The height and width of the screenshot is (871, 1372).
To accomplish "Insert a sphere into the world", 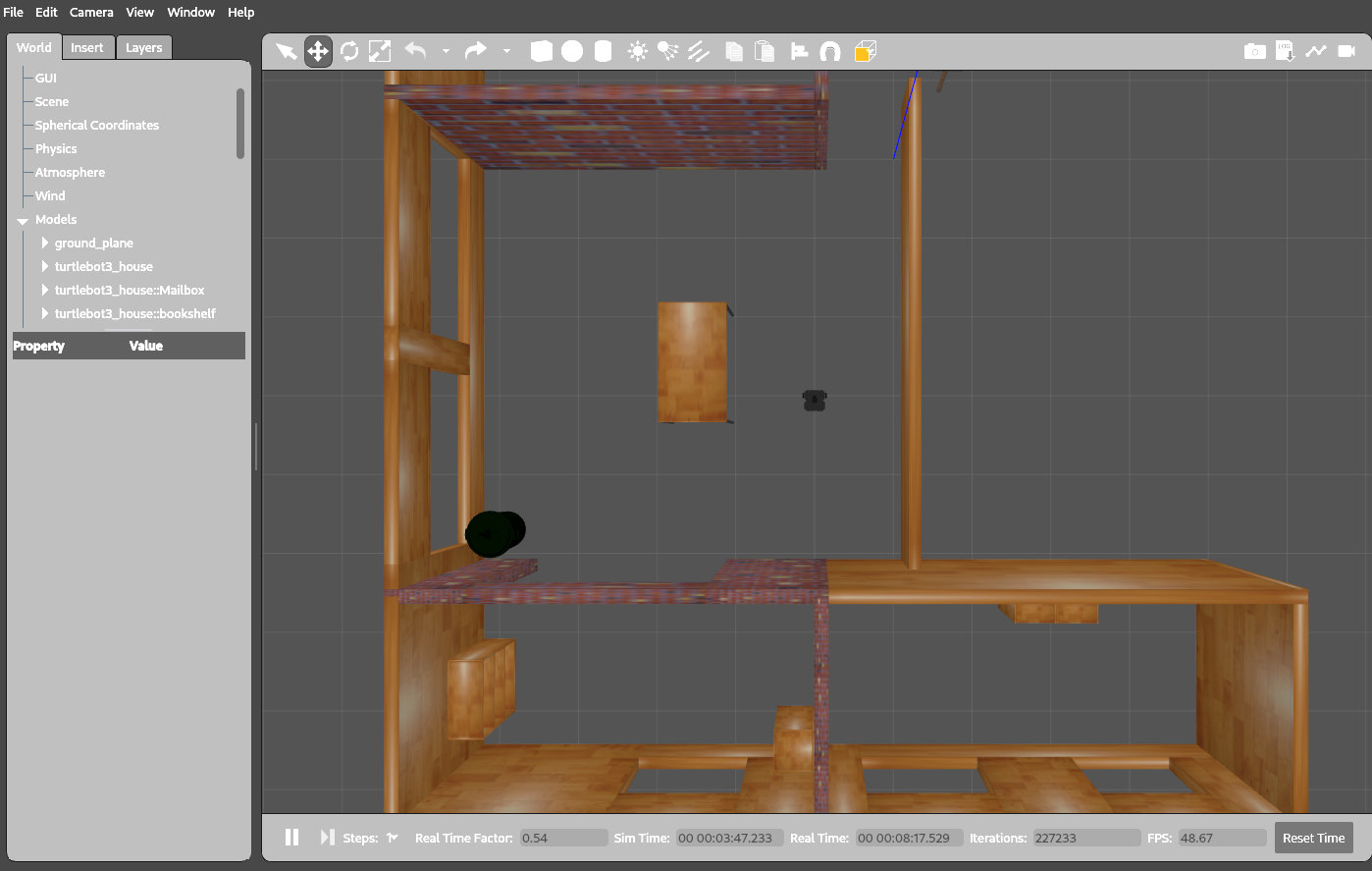I will (x=571, y=50).
